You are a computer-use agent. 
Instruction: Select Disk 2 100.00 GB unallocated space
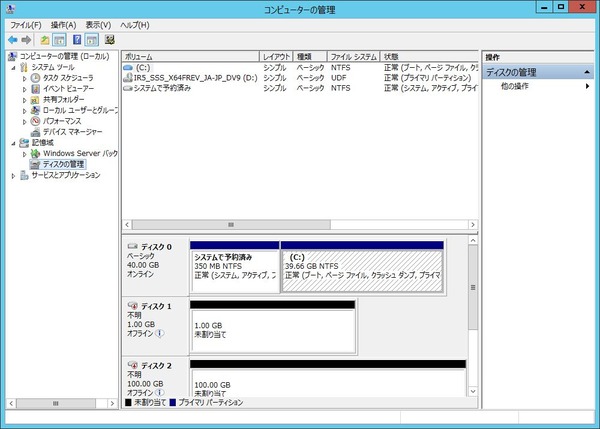[x=328, y=379]
